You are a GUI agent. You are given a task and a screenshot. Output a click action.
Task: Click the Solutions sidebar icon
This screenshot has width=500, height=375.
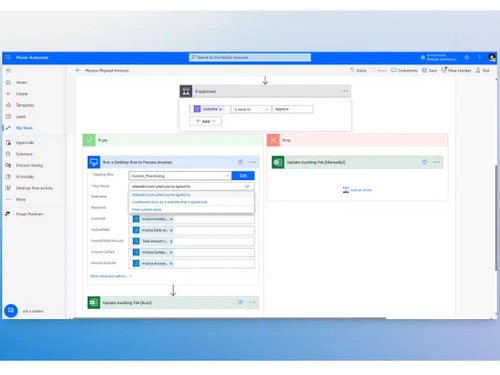(x=8, y=154)
